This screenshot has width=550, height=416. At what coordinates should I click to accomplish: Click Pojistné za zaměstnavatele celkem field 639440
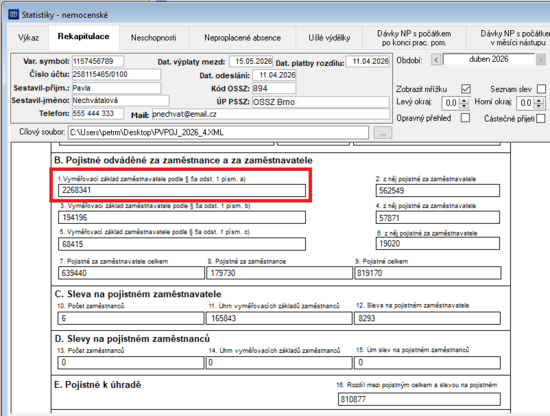coord(131,273)
